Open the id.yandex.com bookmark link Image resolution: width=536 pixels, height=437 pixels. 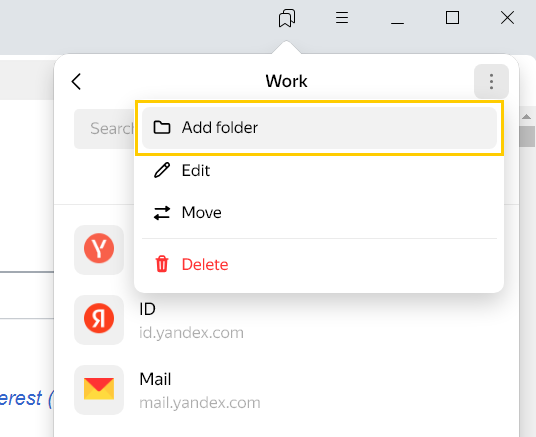click(x=191, y=333)
